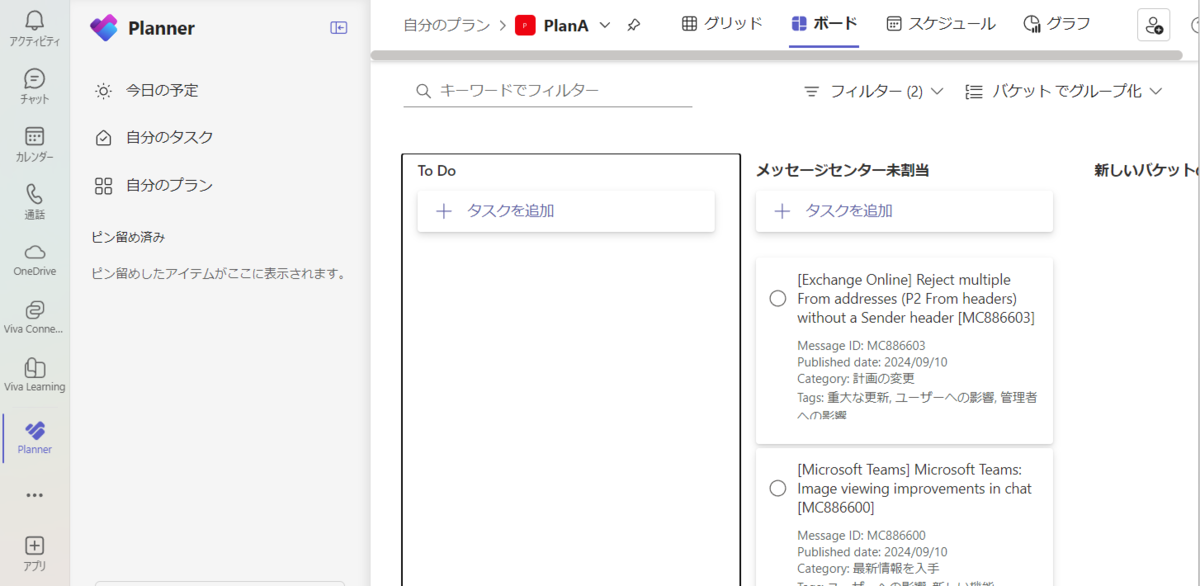Viewport: 1200px width, 586px height.
Task: Click タスクを追加 in the To Do bucket
Action: pyautogui.click(x=566, y=211)
